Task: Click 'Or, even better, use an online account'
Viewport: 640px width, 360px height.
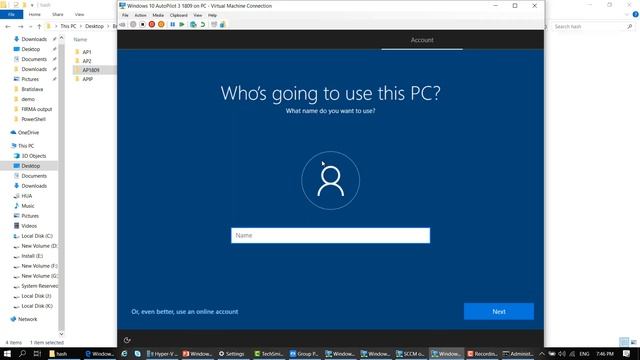Action: pyautogui.click(x=184, y=311)
